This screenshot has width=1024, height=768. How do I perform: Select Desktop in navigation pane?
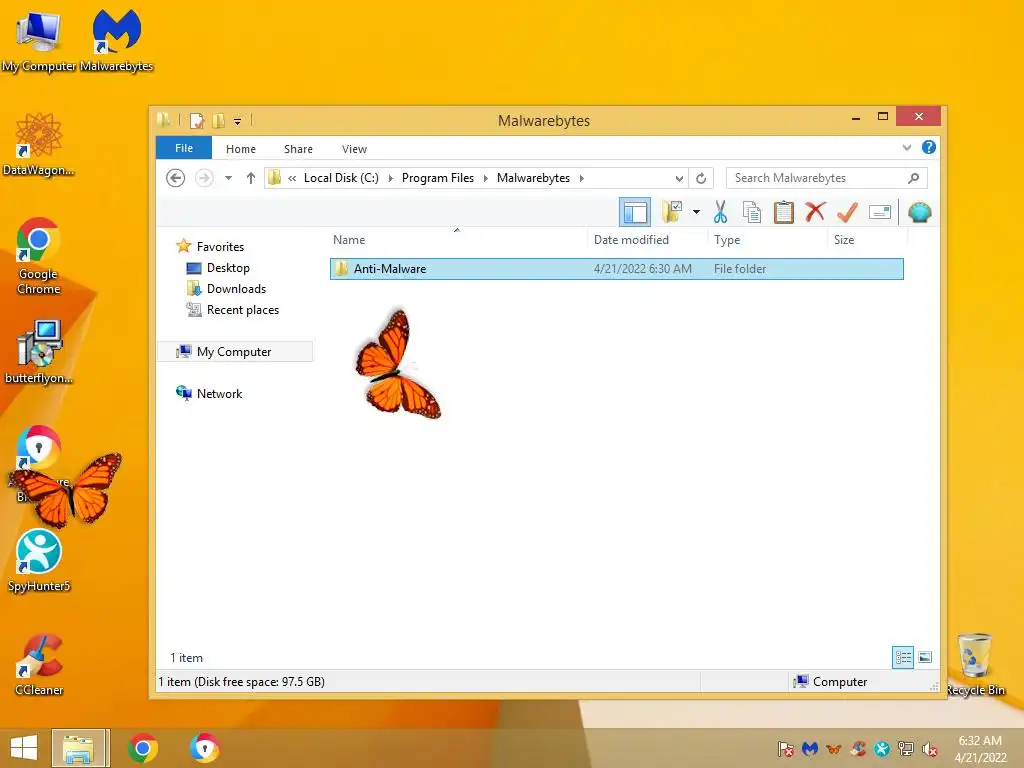coord(228,268)
